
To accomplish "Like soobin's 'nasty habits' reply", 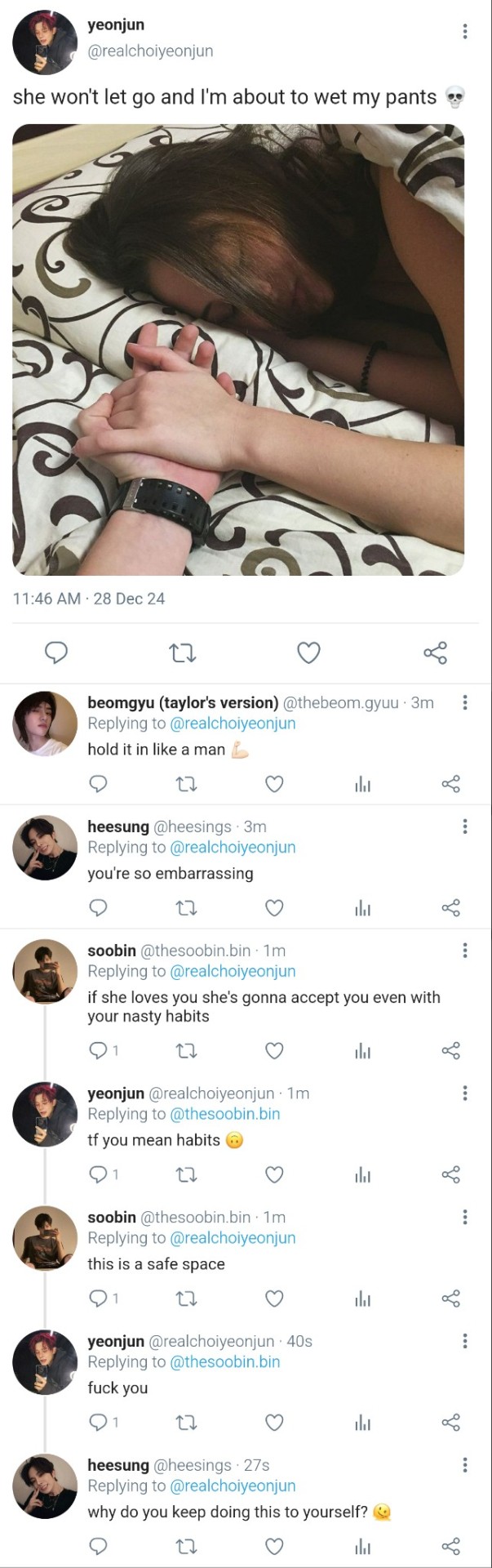I will click(274, 1050).
